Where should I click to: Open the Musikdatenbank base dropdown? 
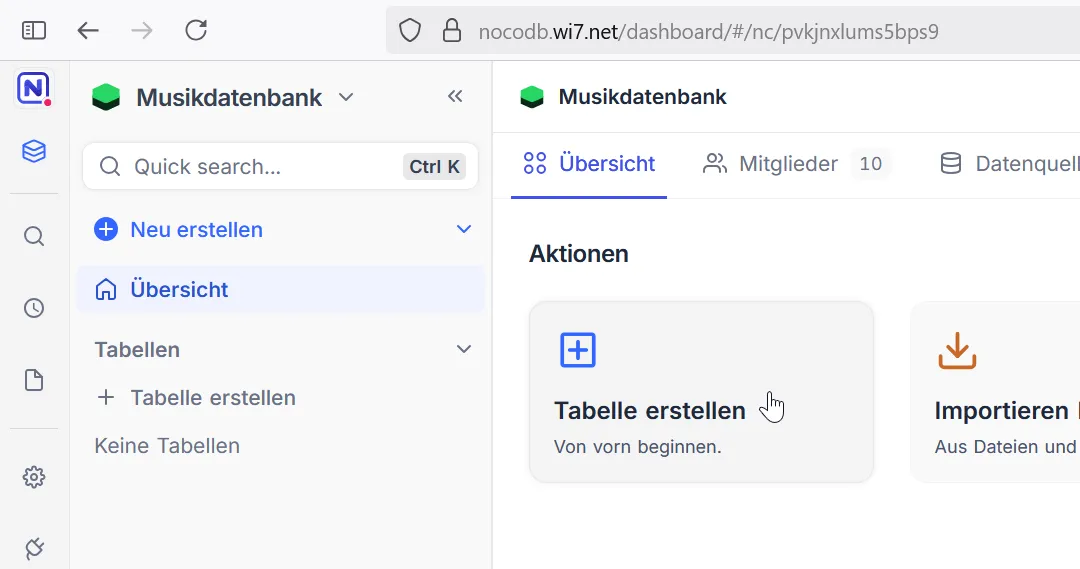(x=346, y=97)
